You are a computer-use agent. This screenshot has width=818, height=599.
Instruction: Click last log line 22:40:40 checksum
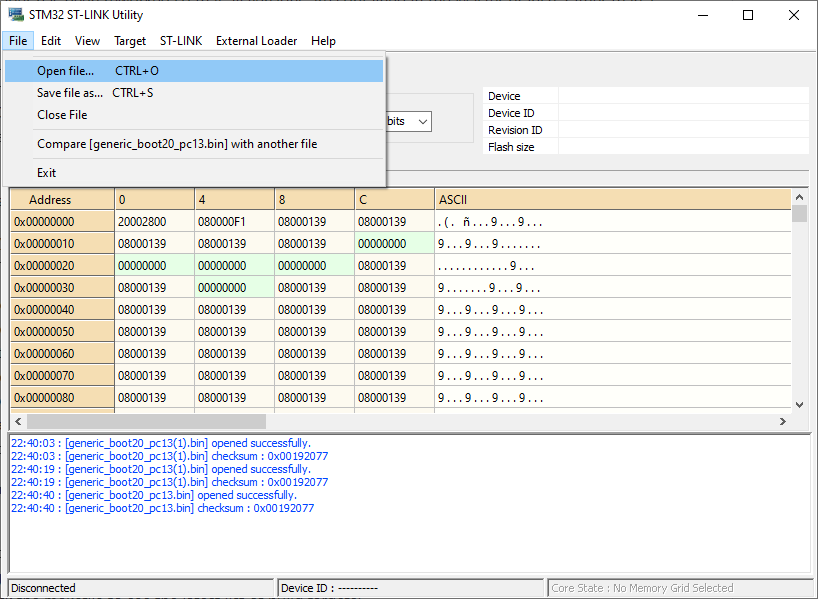[x=163, y=508]
